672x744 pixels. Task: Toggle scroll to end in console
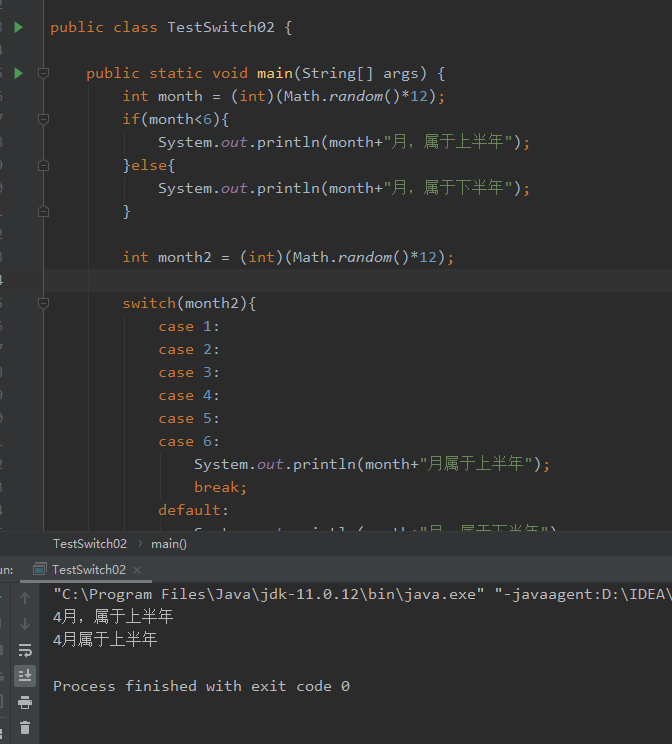click(25, 676)
